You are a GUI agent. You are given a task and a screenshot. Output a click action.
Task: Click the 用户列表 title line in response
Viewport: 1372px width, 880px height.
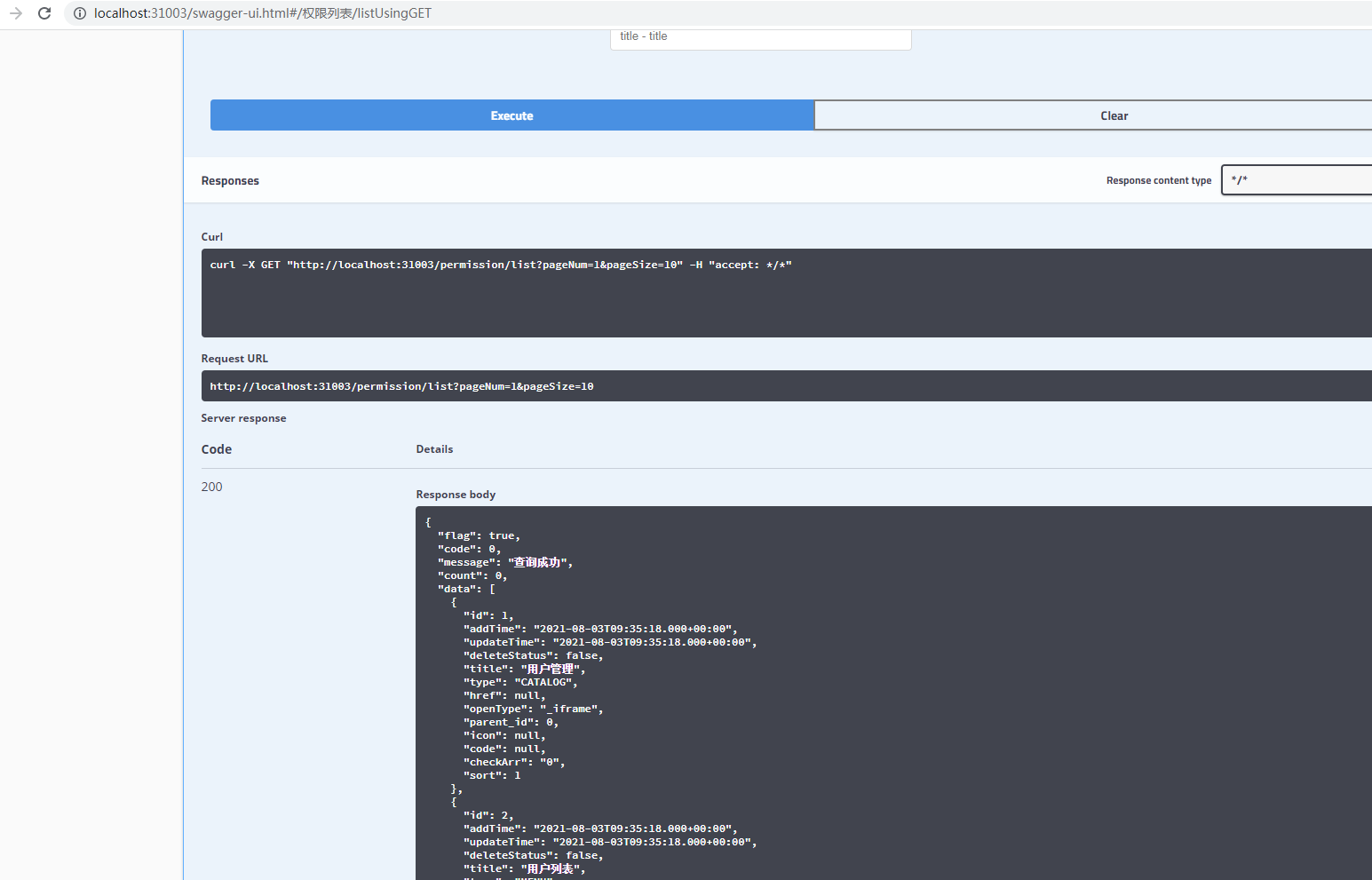pos(524,869)
